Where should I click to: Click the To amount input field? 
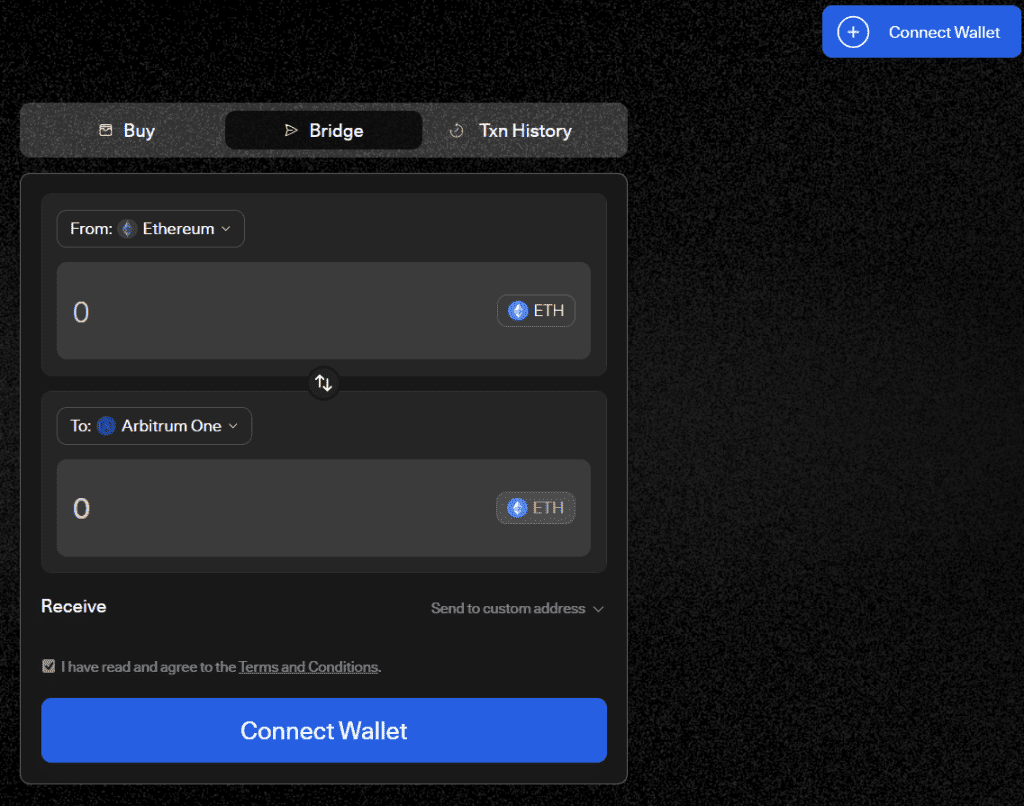270,509
